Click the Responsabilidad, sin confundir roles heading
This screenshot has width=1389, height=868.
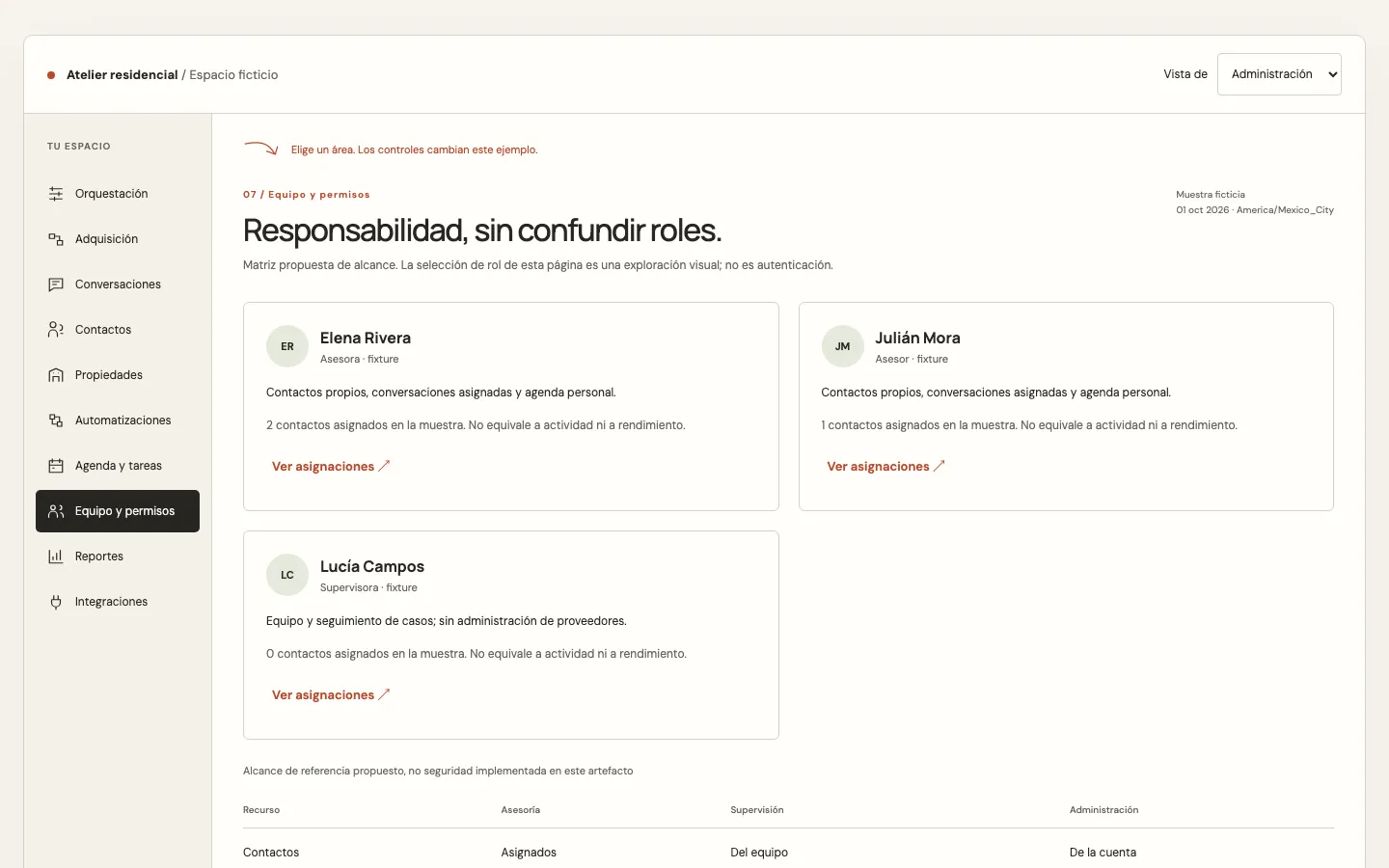pos(482,231)
